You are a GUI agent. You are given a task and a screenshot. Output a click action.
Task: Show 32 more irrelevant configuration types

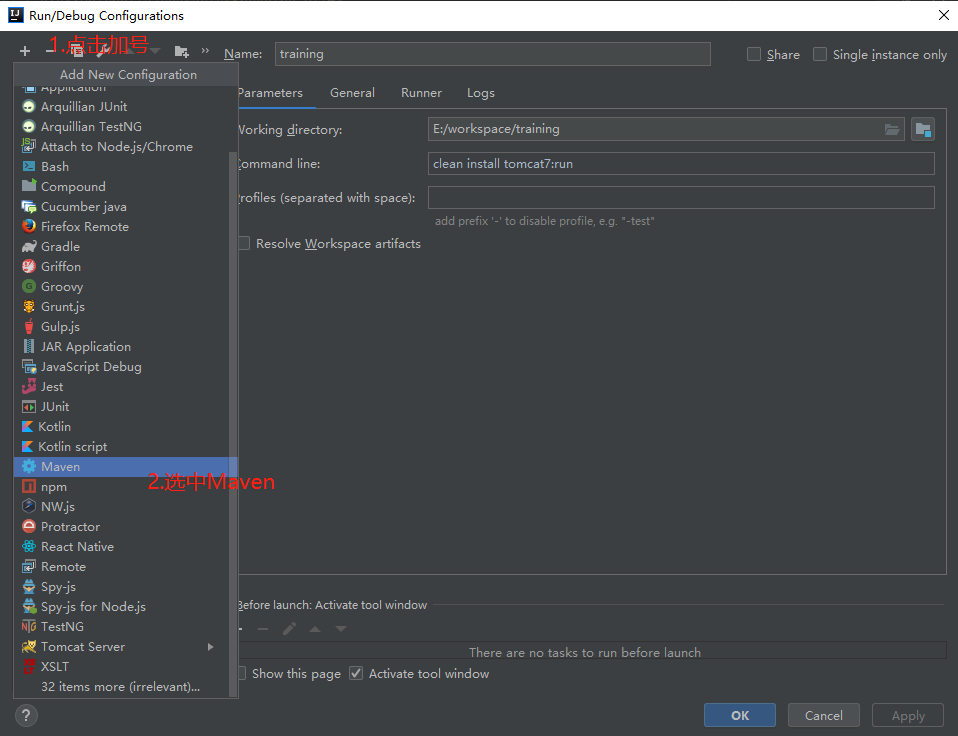coord(120,686)
